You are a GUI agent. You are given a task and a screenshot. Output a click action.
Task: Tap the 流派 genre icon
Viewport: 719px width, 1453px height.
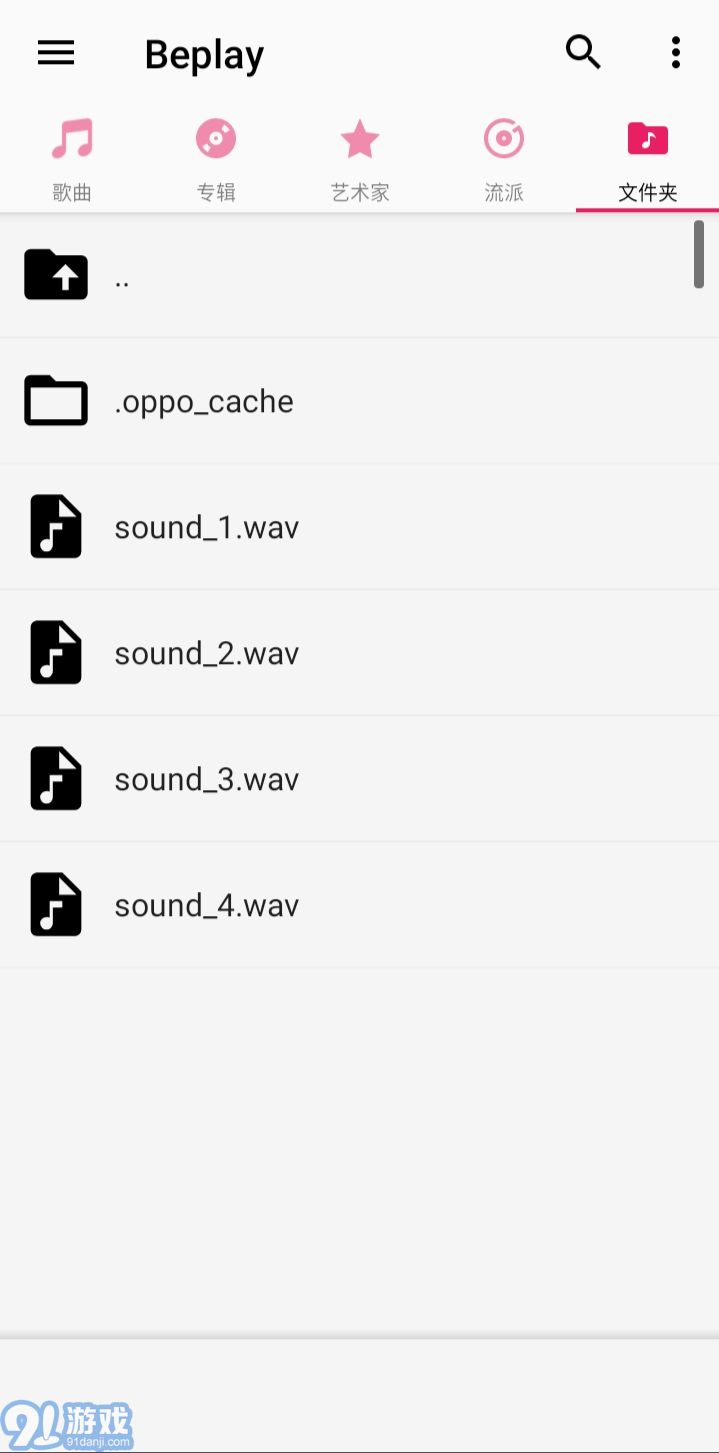[503, 139]
